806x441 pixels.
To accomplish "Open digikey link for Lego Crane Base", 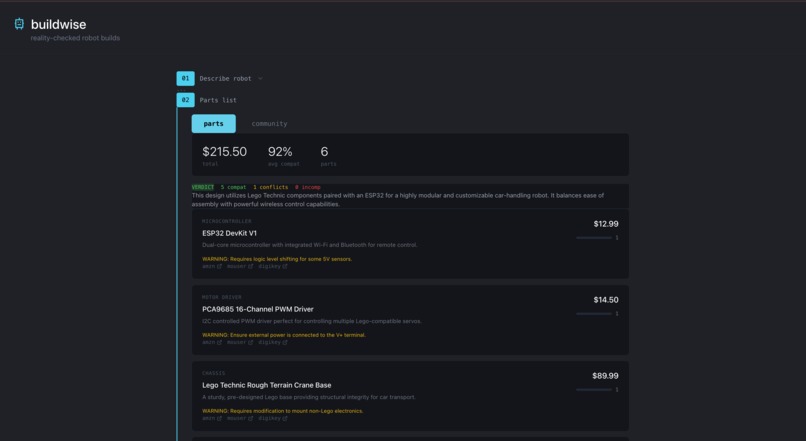I will point(272,418).
